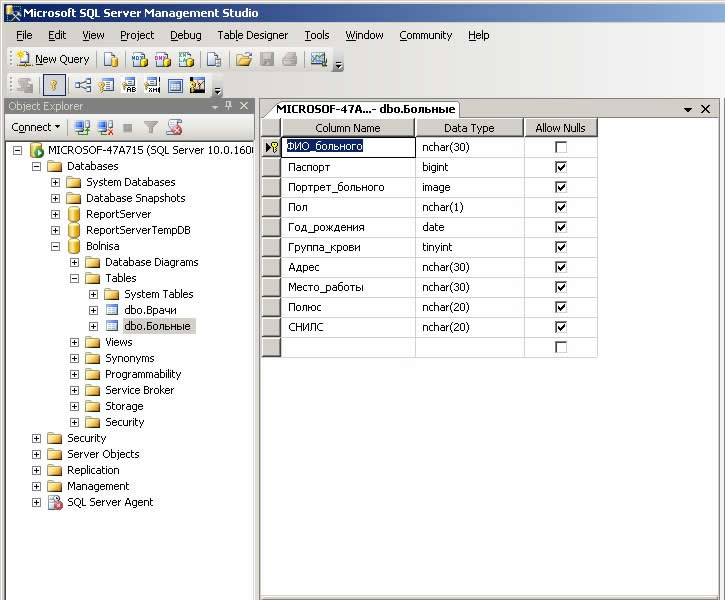This screenshot has width=725, height=600.
Task: Uncheck Allow Nulls for Группа_крови
Action: (x=561, y=247)
